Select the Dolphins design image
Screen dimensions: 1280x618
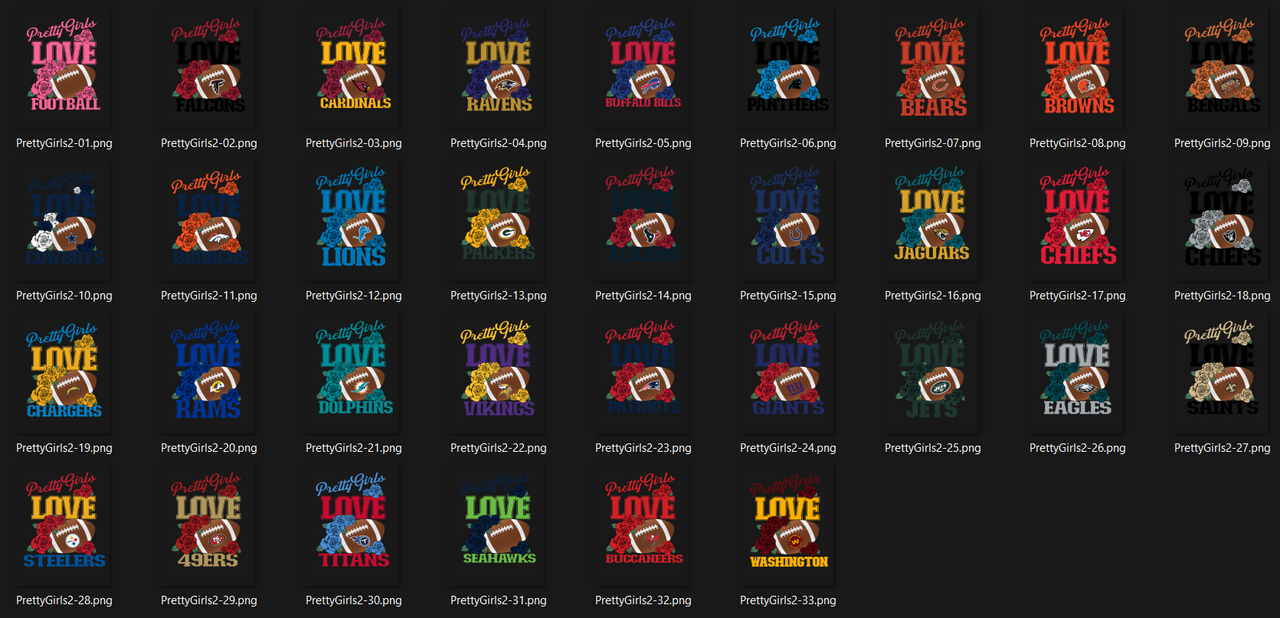click(x=354, y=372)
